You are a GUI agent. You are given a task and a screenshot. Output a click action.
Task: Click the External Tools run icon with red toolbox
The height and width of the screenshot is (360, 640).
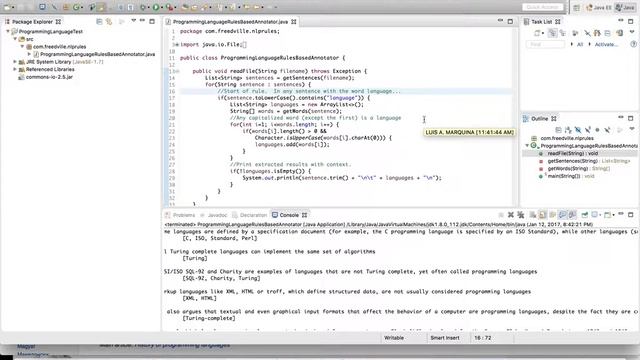point(169,7)
